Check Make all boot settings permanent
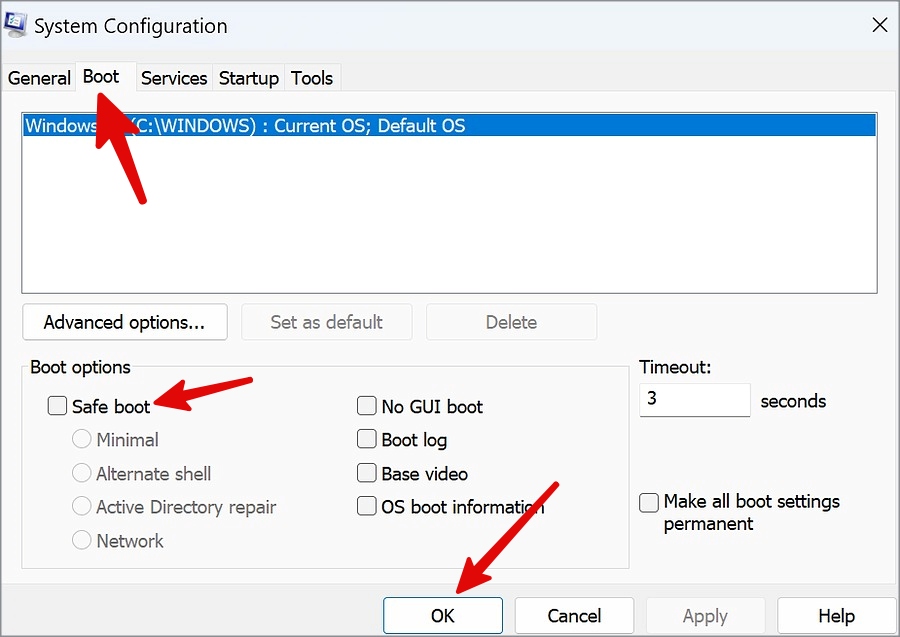The image size is (900, 637). [x=649, y=503]
